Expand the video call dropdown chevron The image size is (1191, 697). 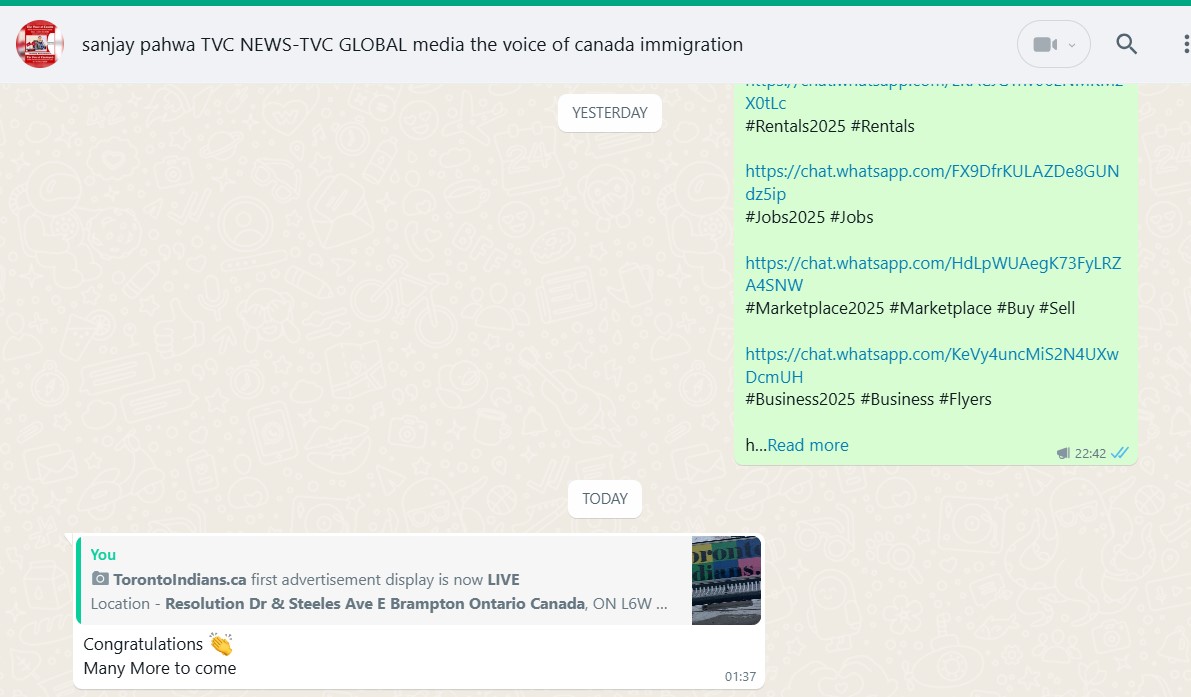[x=1072, y=45]
